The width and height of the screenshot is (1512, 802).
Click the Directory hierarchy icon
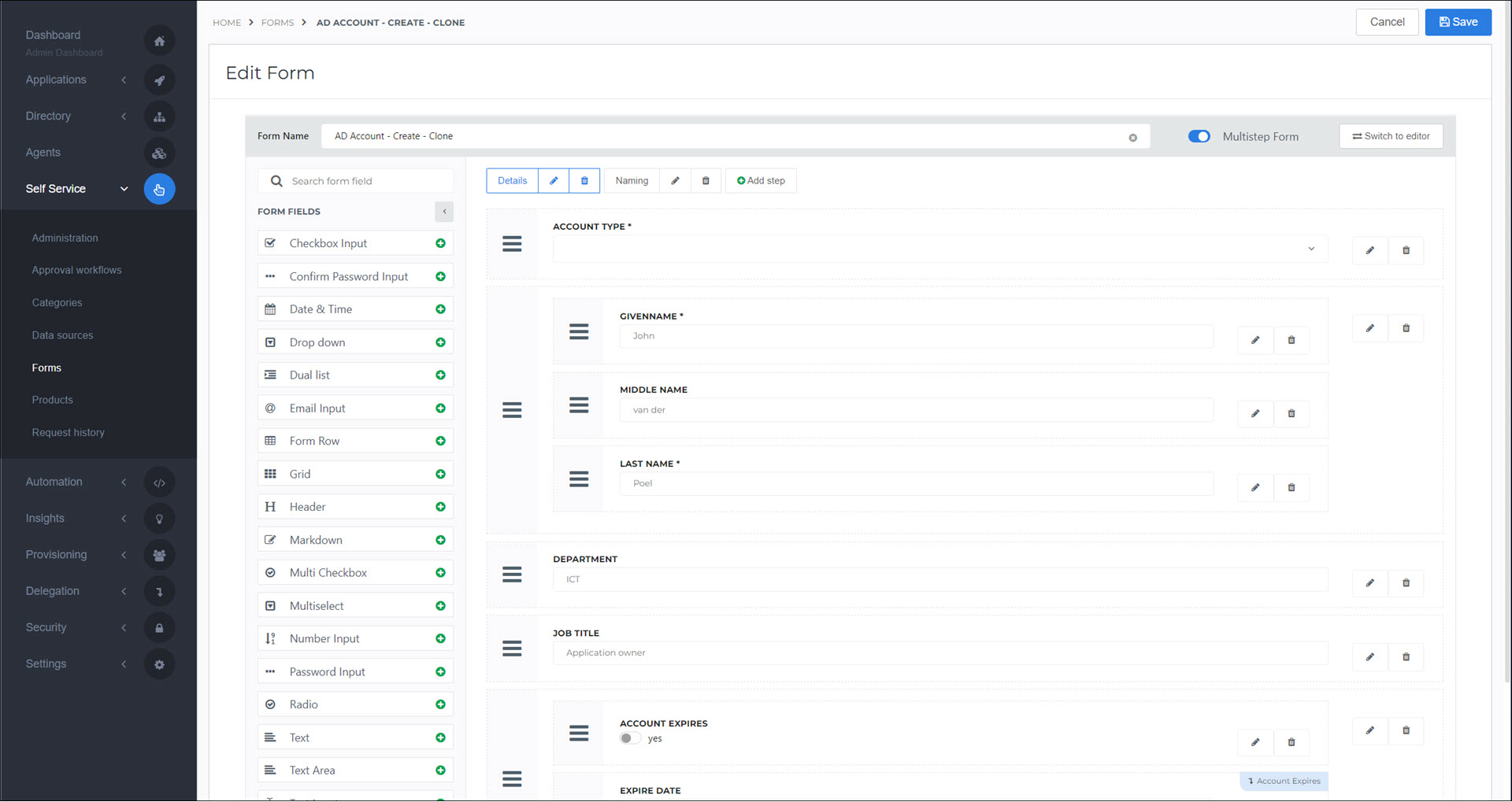coord(159,116)
